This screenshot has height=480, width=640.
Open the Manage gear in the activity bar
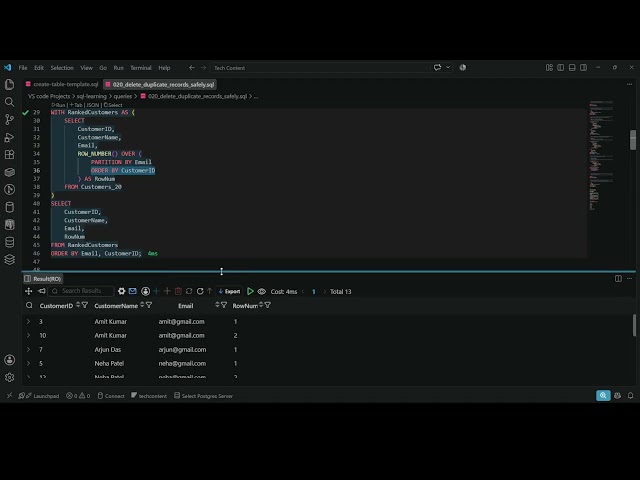(x=9, y=378)
